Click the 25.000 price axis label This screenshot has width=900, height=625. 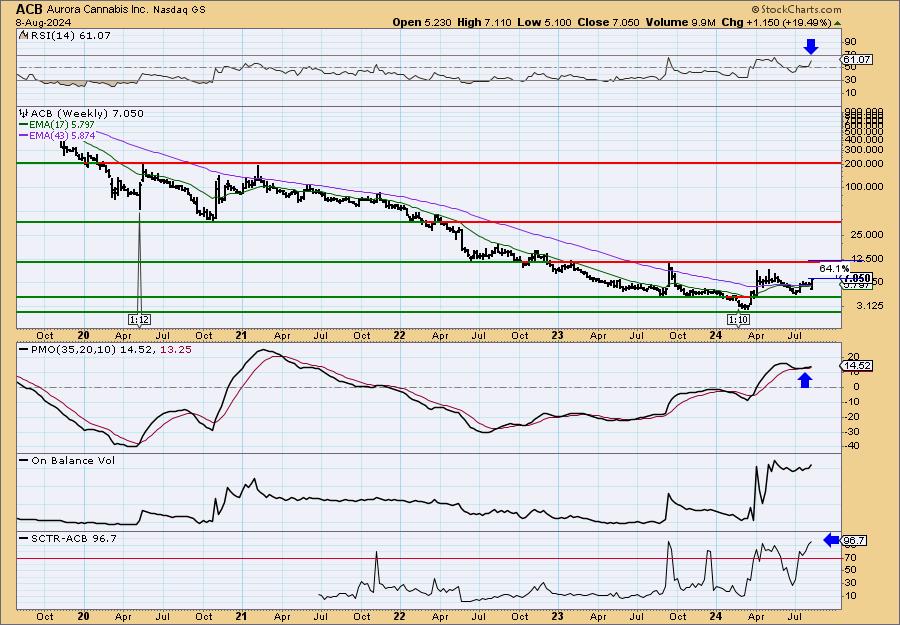(x=869, y=235)
